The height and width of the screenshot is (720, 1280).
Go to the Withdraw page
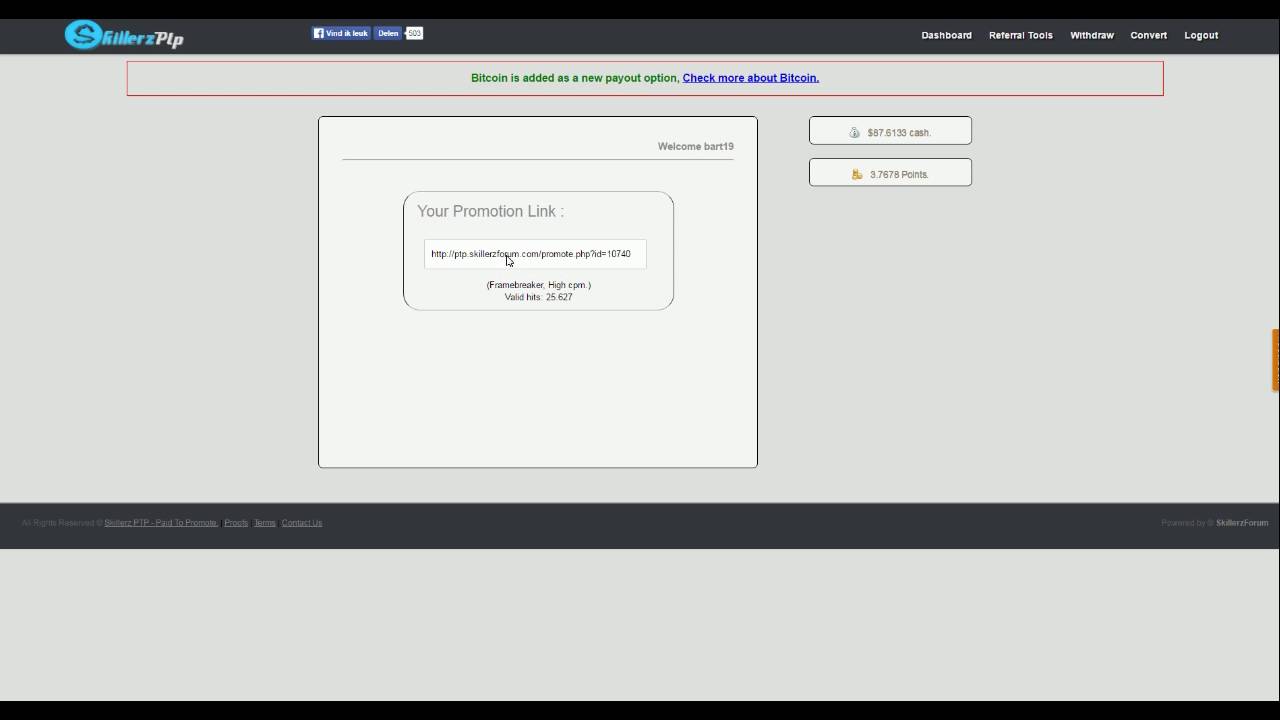[x=1091, y=35]
